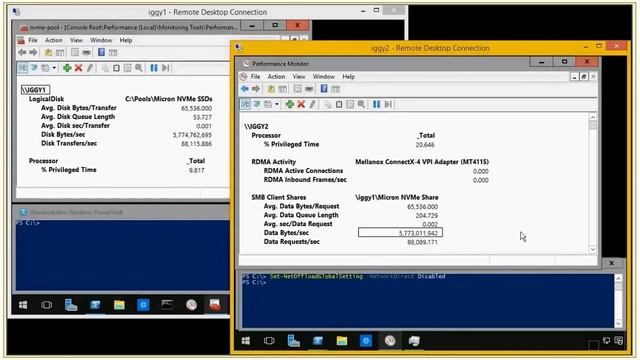This screenshot has height=360, width=640.
Task: Go up one level in iggy2 monitor
Action: pyautogui.click(x=271, y=89)
